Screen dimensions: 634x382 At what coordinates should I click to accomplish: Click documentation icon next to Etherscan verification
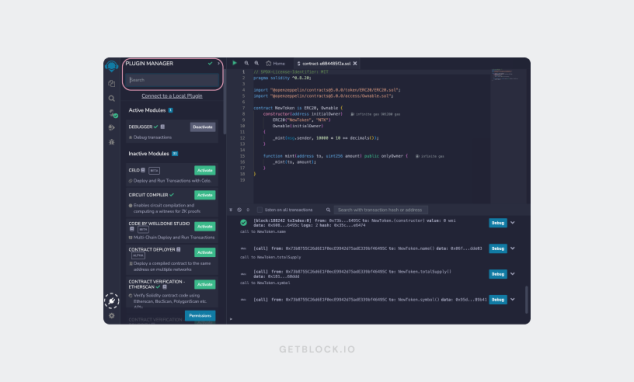click(x=165, y=287)
